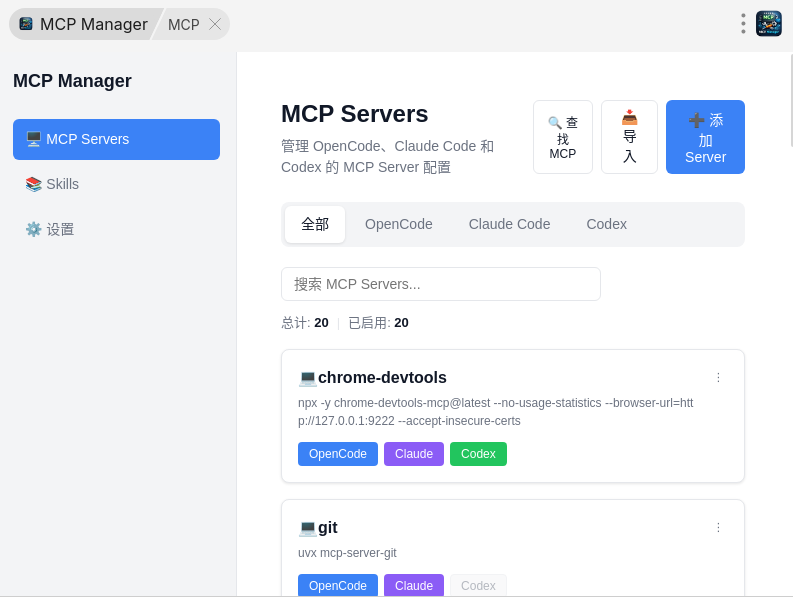Click the 查找 MCP search button
The width and height of the screenshot is (793, 597).
[x=563, y=137]
